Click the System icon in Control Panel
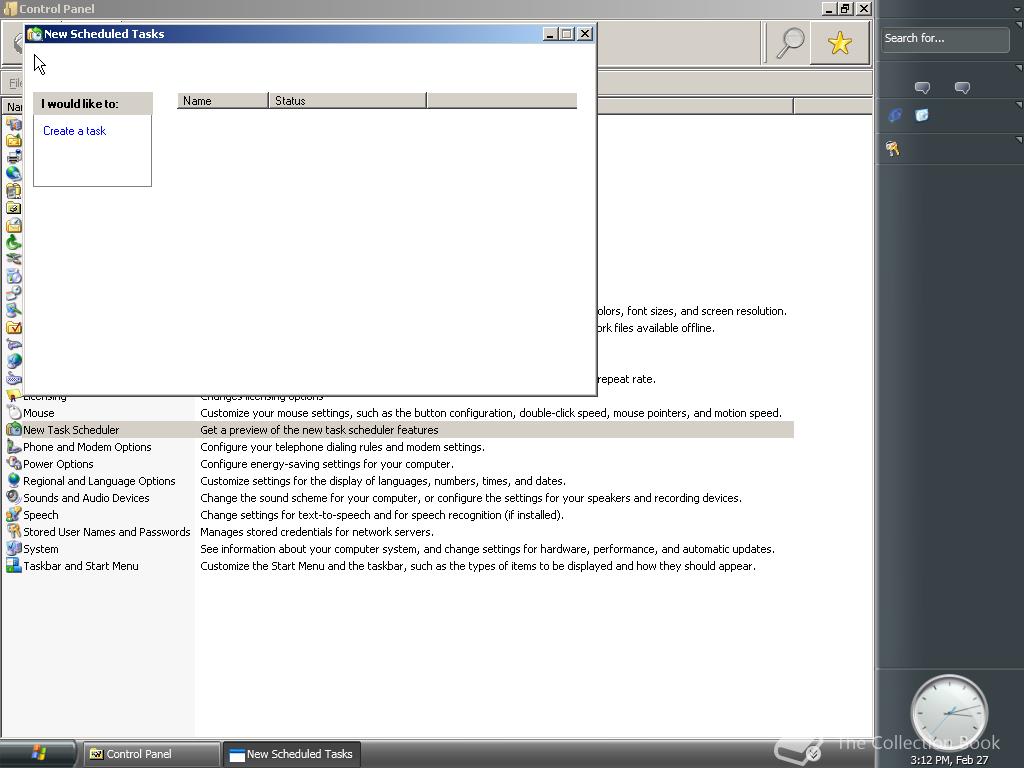Viewport: 1024px width, 768px height. coord(14,549)
